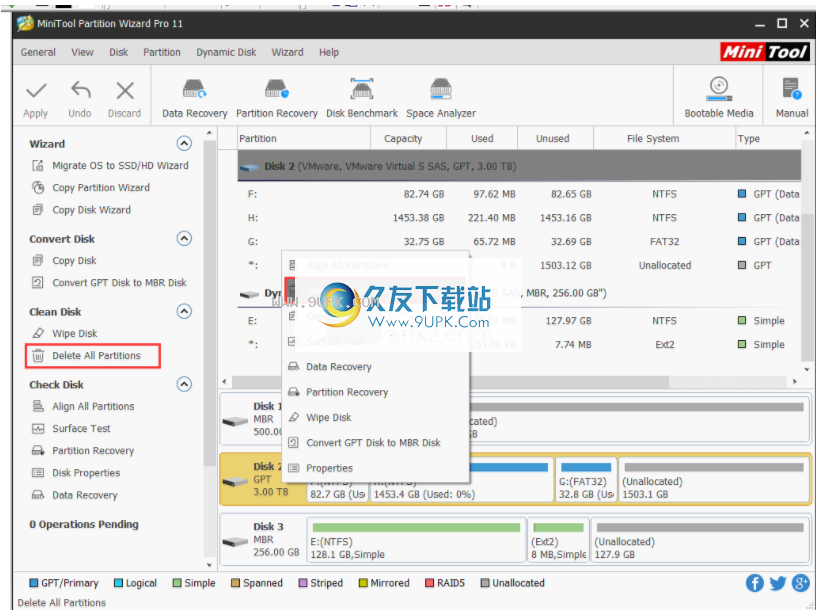Open the Google Plus share icon
Image resolution: width=816 pixels, height=610 pixels.
click(x=800, y=583)
